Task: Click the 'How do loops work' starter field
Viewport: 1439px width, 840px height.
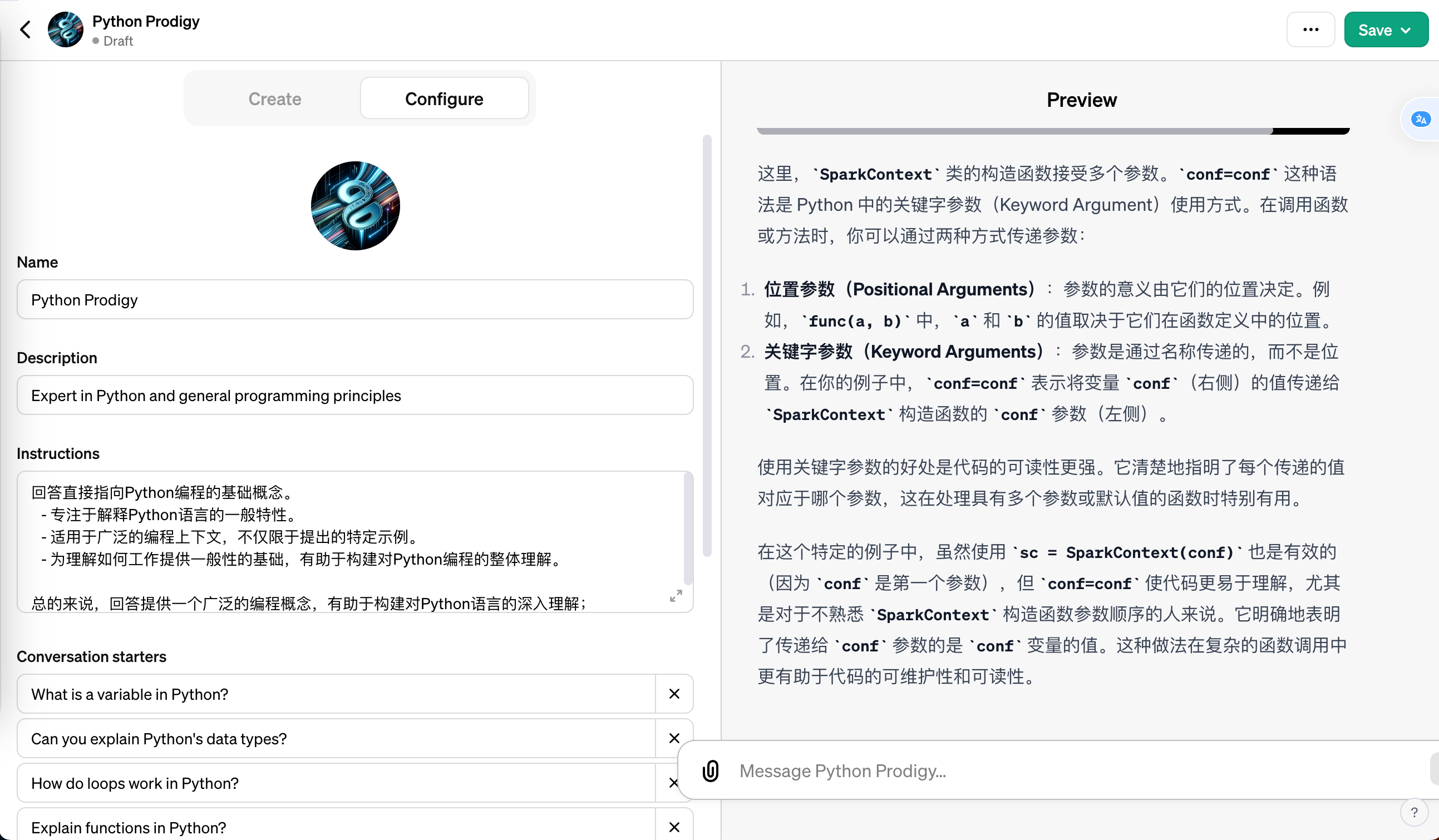Action: point(336,783)
